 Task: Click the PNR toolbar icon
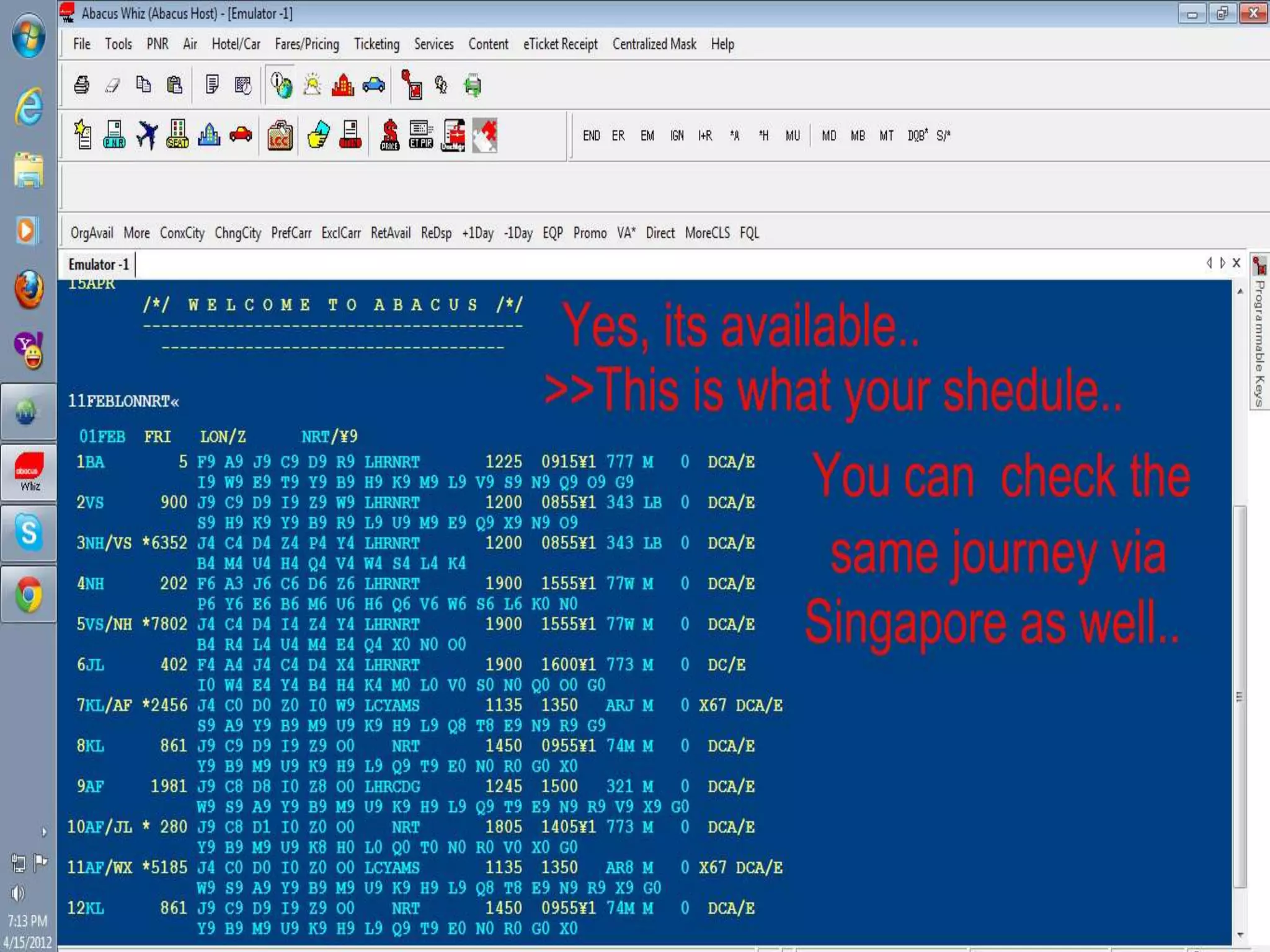[x=114, y=135]
